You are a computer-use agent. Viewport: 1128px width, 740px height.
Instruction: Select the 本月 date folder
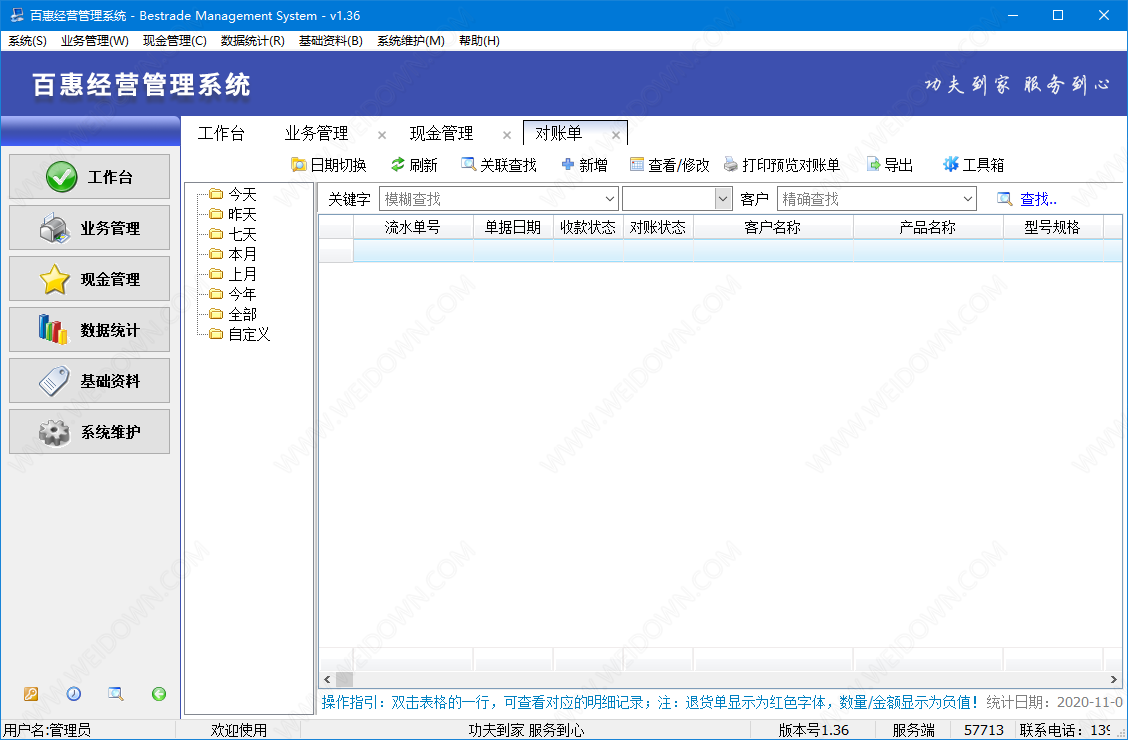(242, 254)
